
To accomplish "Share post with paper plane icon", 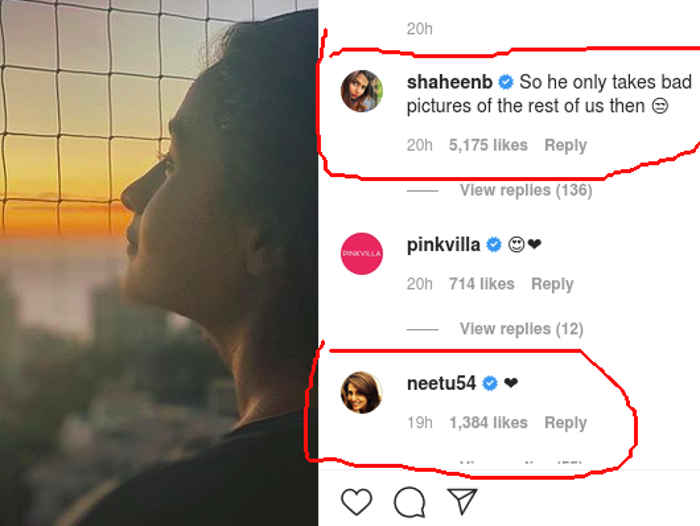I will point(460,499).
